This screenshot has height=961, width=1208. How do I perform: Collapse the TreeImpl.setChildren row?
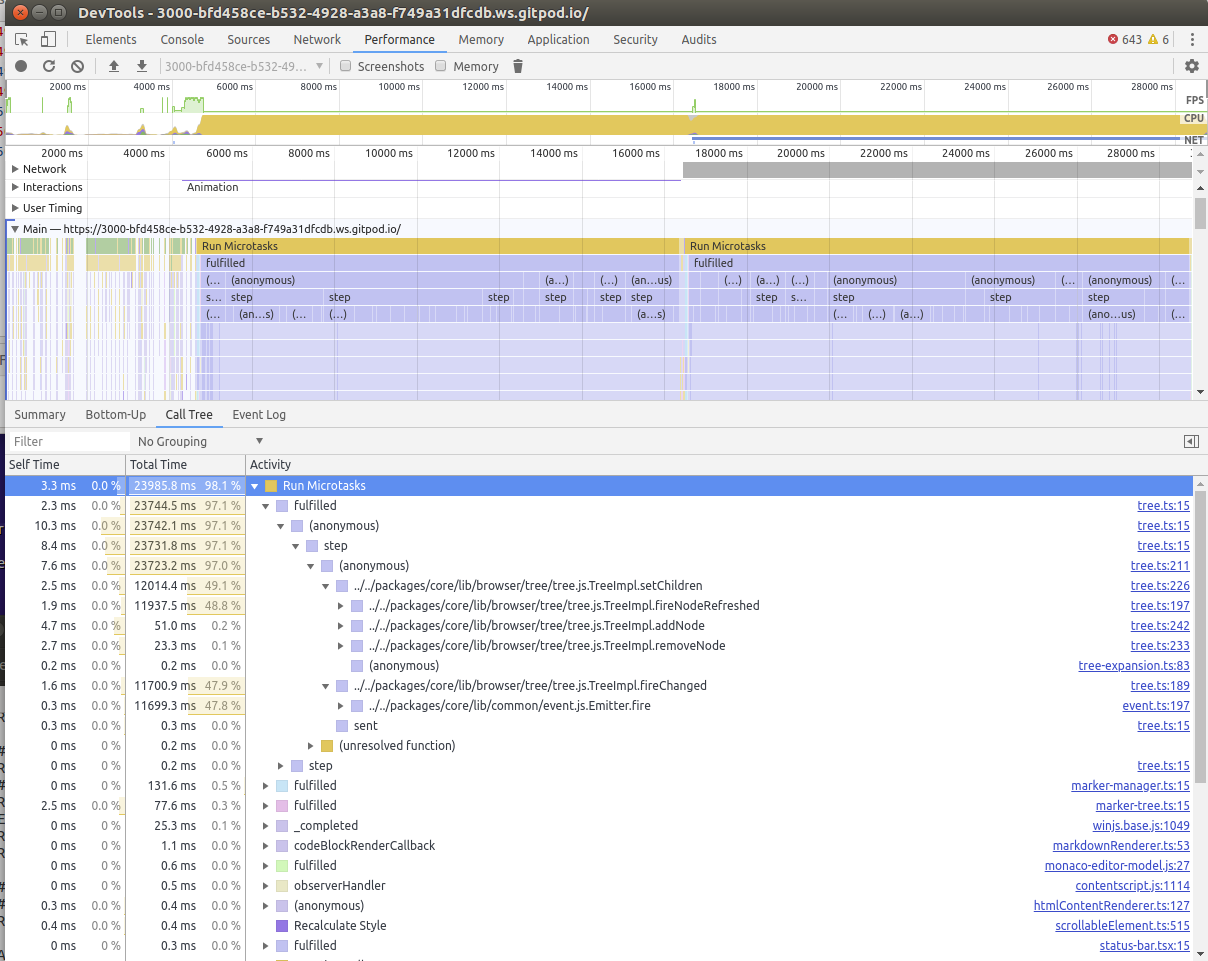click(x=326, y=586)
